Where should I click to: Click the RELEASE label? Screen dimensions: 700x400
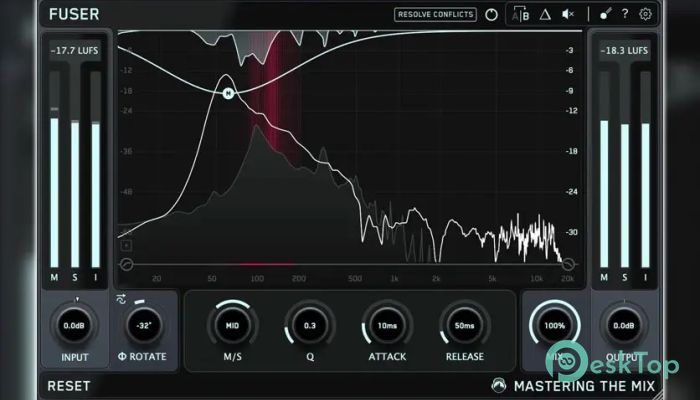464,357
